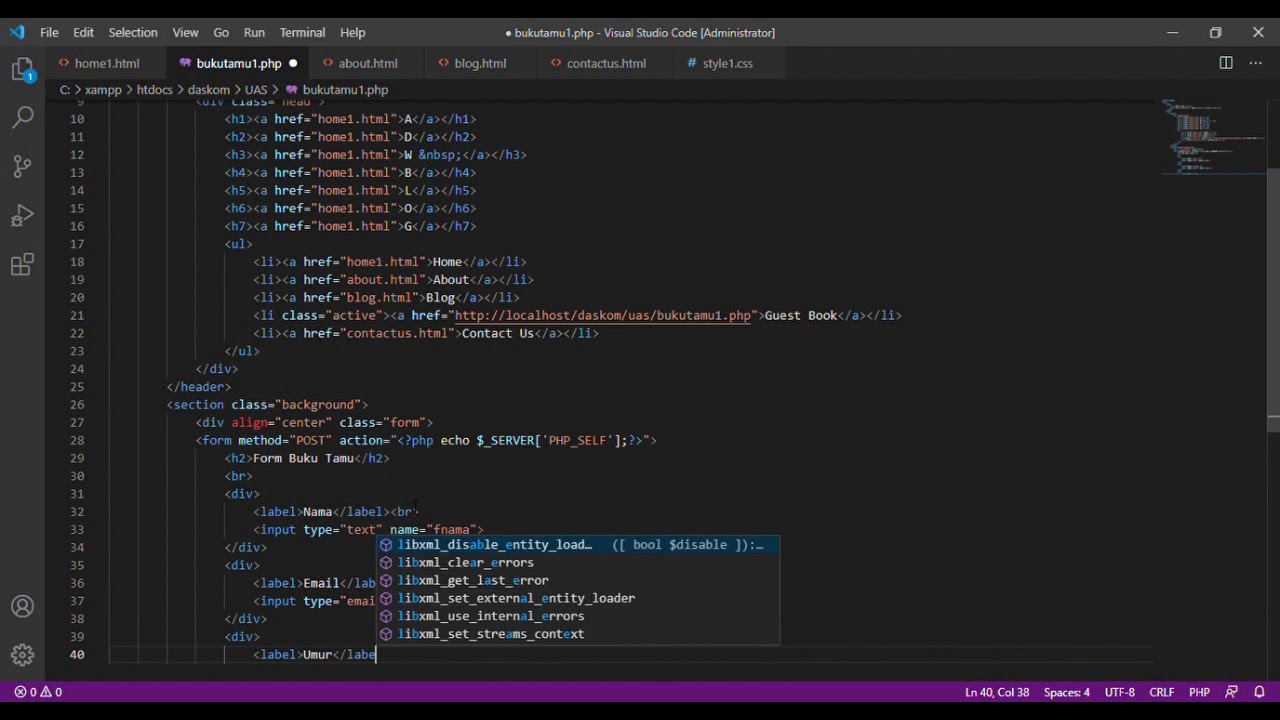Click the UAS breadcrumb segment

tap(256, 90)
